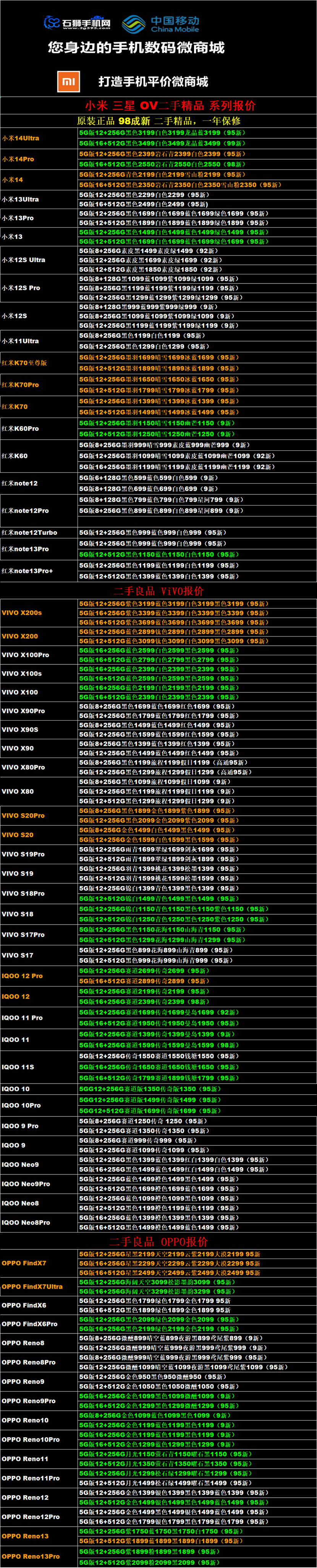The image size is (317, 1568).
Task: Select the VIVO X100s model label
Action: pyautogui.click(x=22, y=674)
